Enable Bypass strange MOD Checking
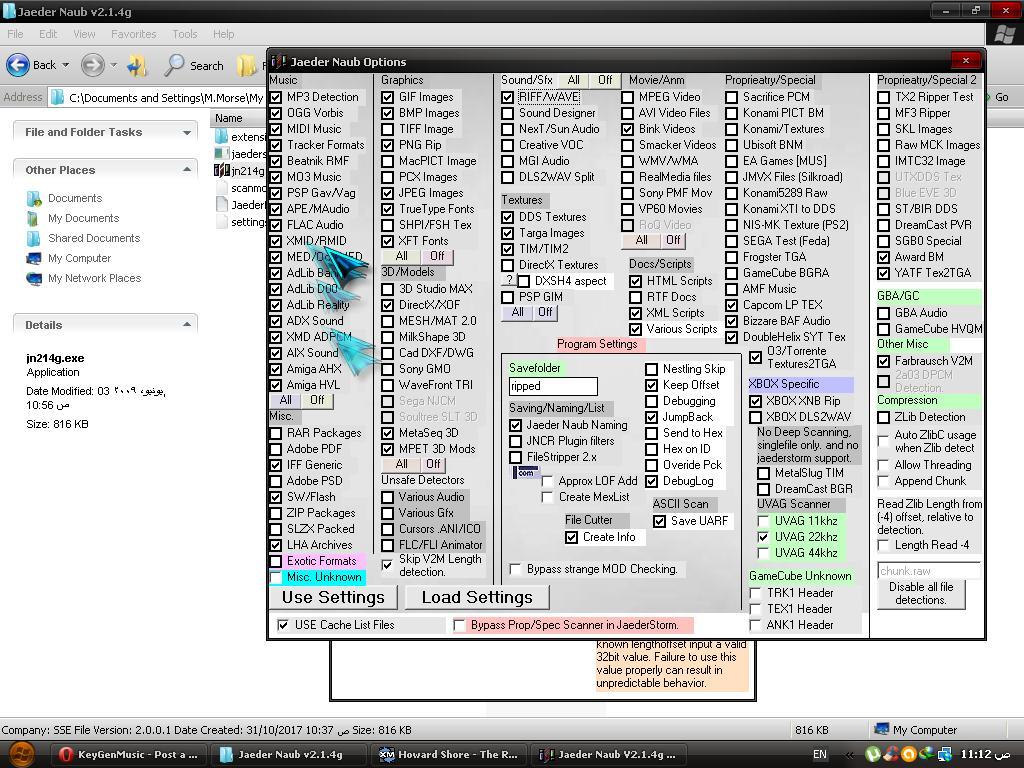The image size is (1024, 768). point(515,569)
